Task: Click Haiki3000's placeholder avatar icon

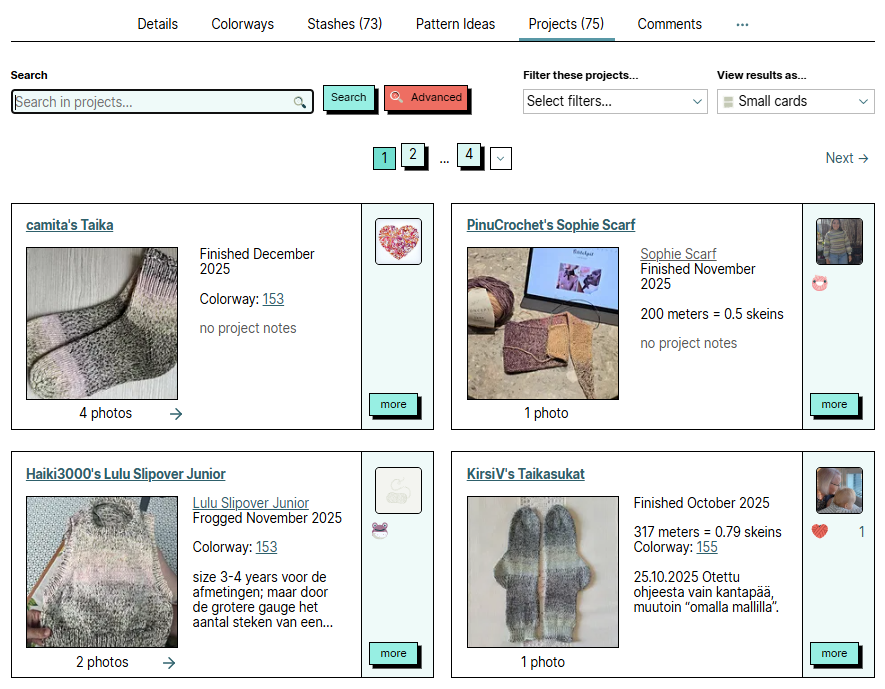Action: click(x=398, y=491)
